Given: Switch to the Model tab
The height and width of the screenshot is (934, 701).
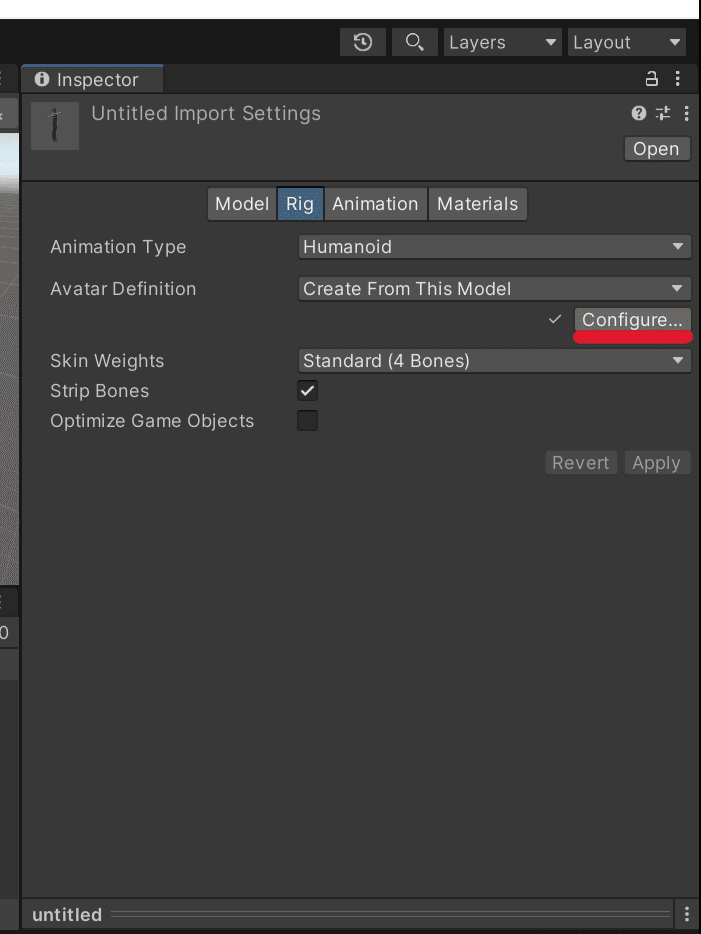Looking at the screenshot, I should 242,204.
